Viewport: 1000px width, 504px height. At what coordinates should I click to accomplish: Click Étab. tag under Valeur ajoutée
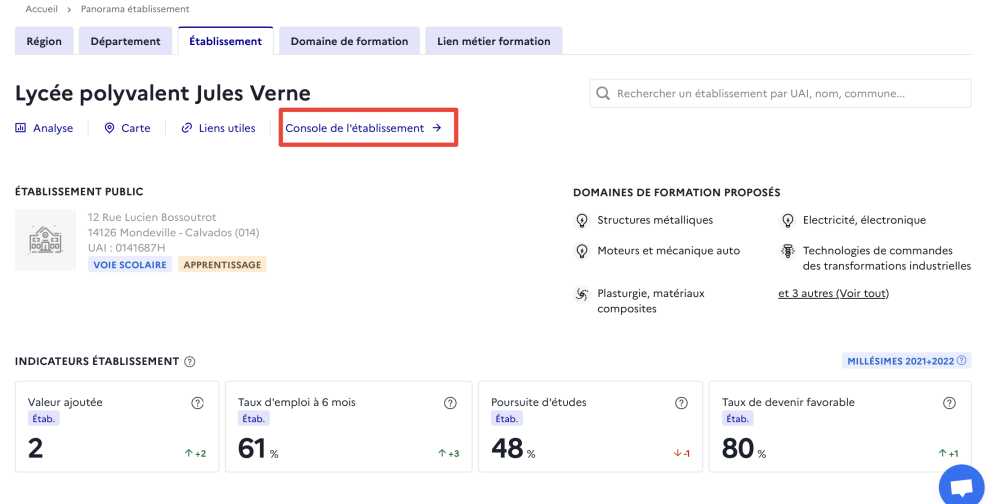pyautogui.click(x=44, y=419)
